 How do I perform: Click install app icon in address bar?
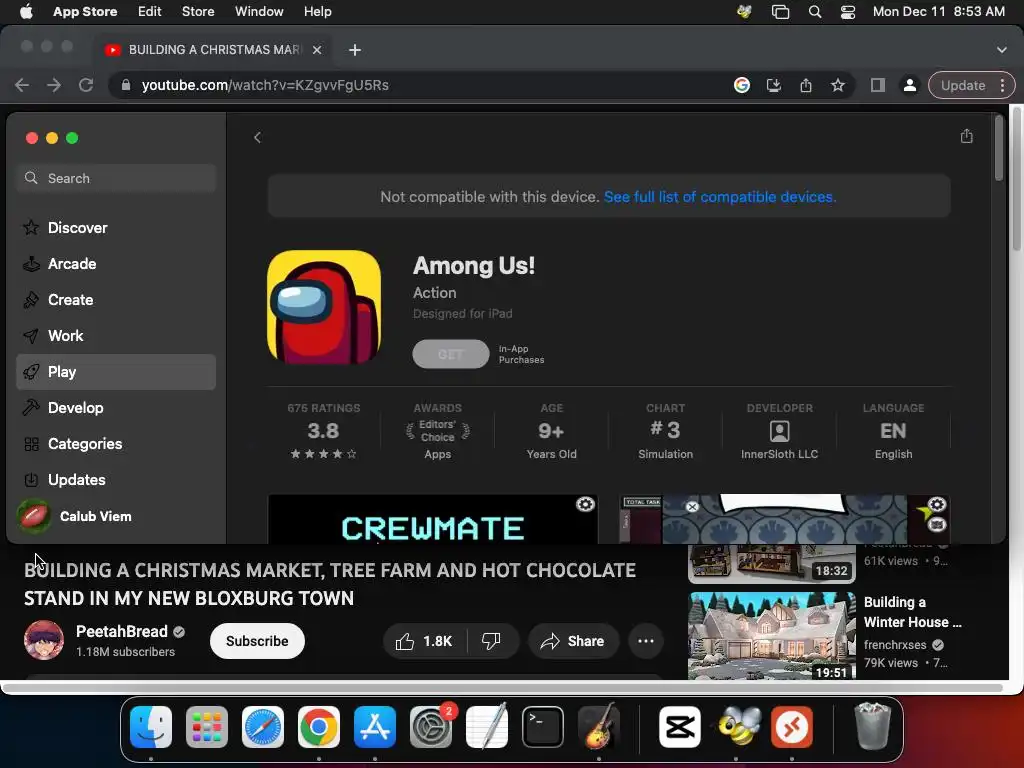tap(774, 86)
